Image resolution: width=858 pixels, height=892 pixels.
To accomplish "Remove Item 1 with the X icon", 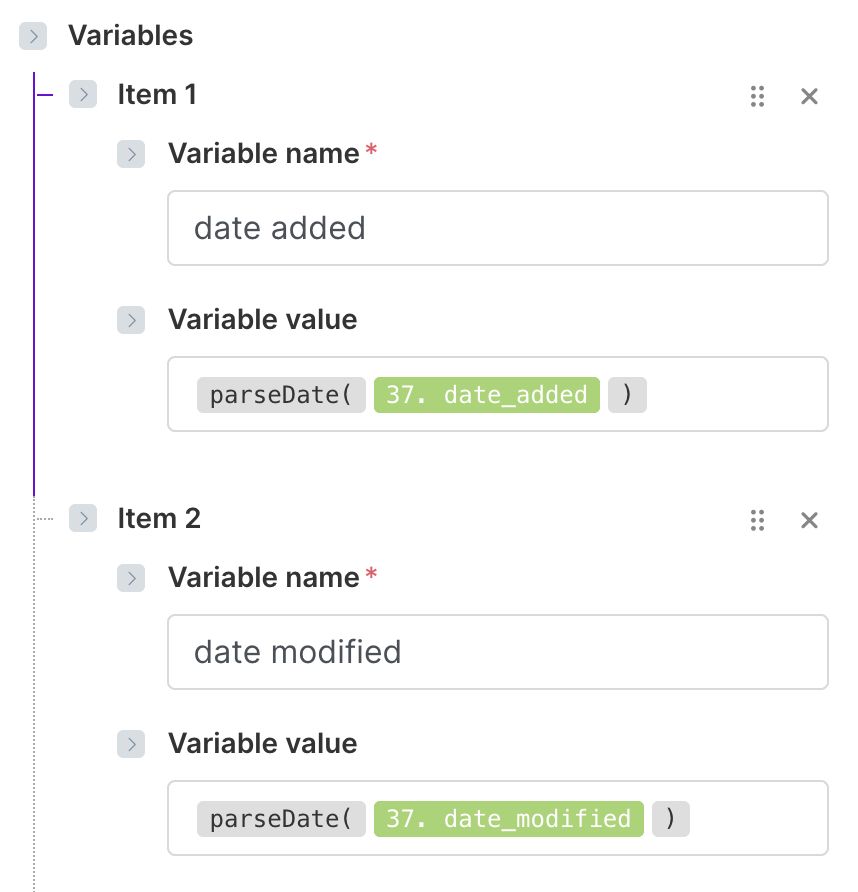I will pyautogui.click(x=810, y=96).
